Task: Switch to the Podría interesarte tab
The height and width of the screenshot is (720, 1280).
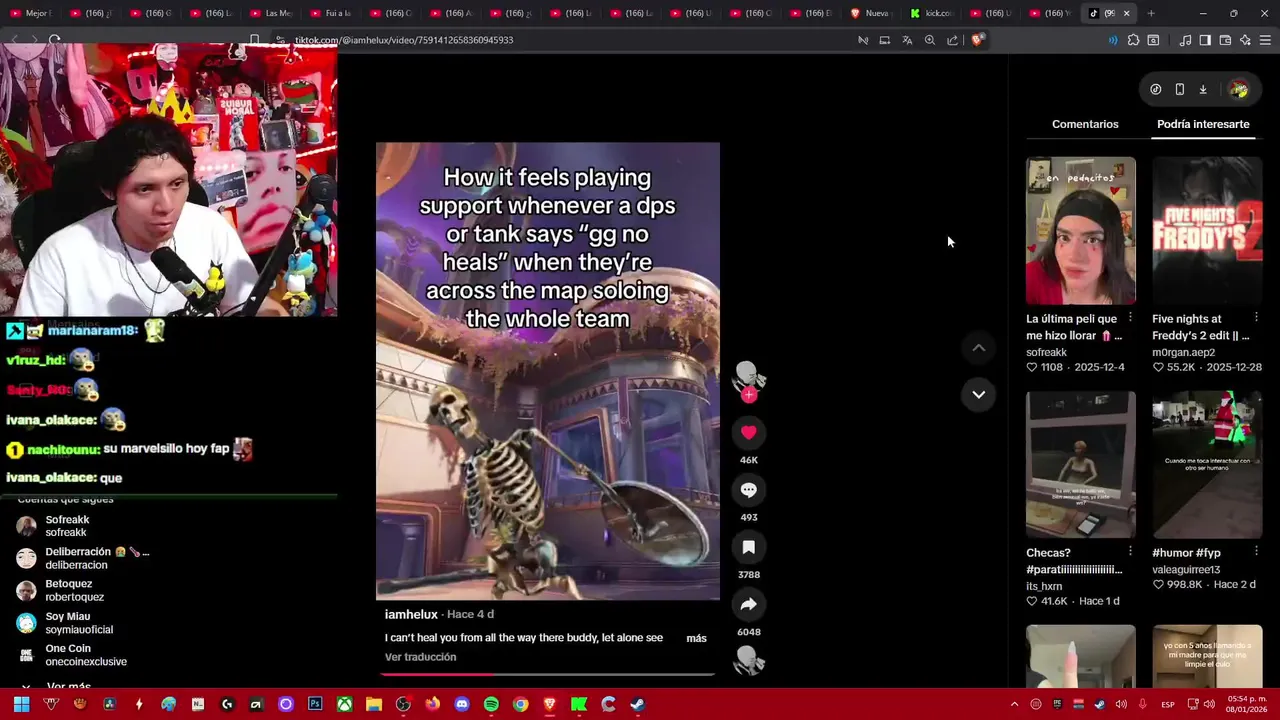Action: coord(1203,124)
